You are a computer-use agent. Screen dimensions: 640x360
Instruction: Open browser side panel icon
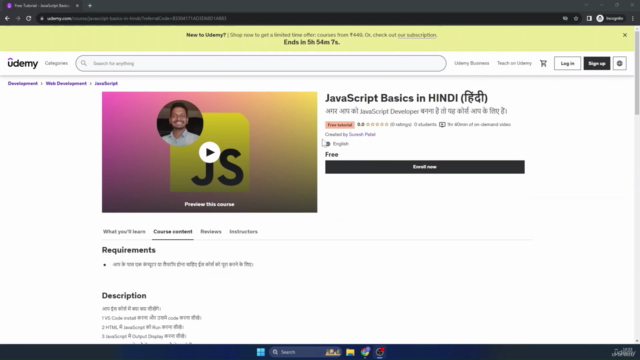(589, 18)
